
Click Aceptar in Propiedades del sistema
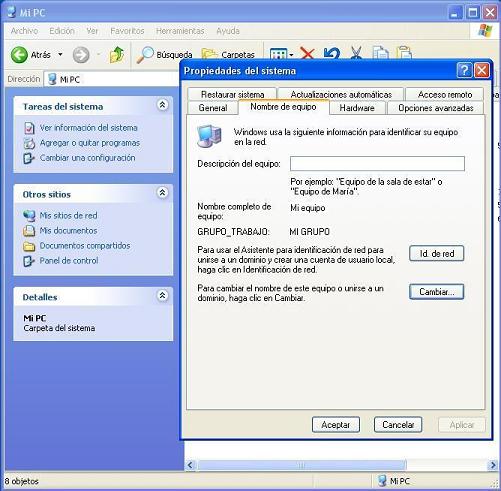tap(336, 425)
